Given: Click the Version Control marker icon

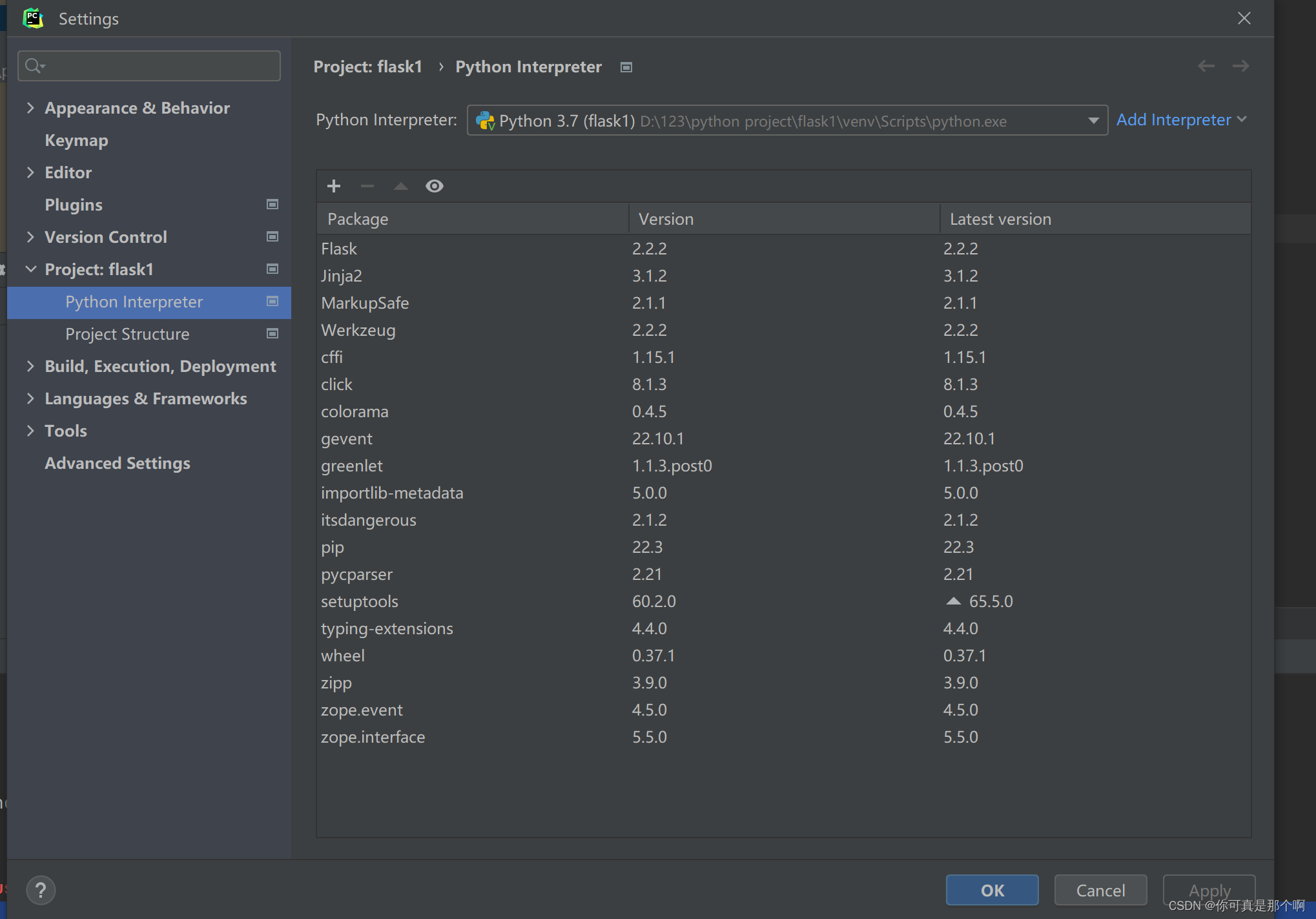Looking at the screenshot, I should tap(272, 236).
